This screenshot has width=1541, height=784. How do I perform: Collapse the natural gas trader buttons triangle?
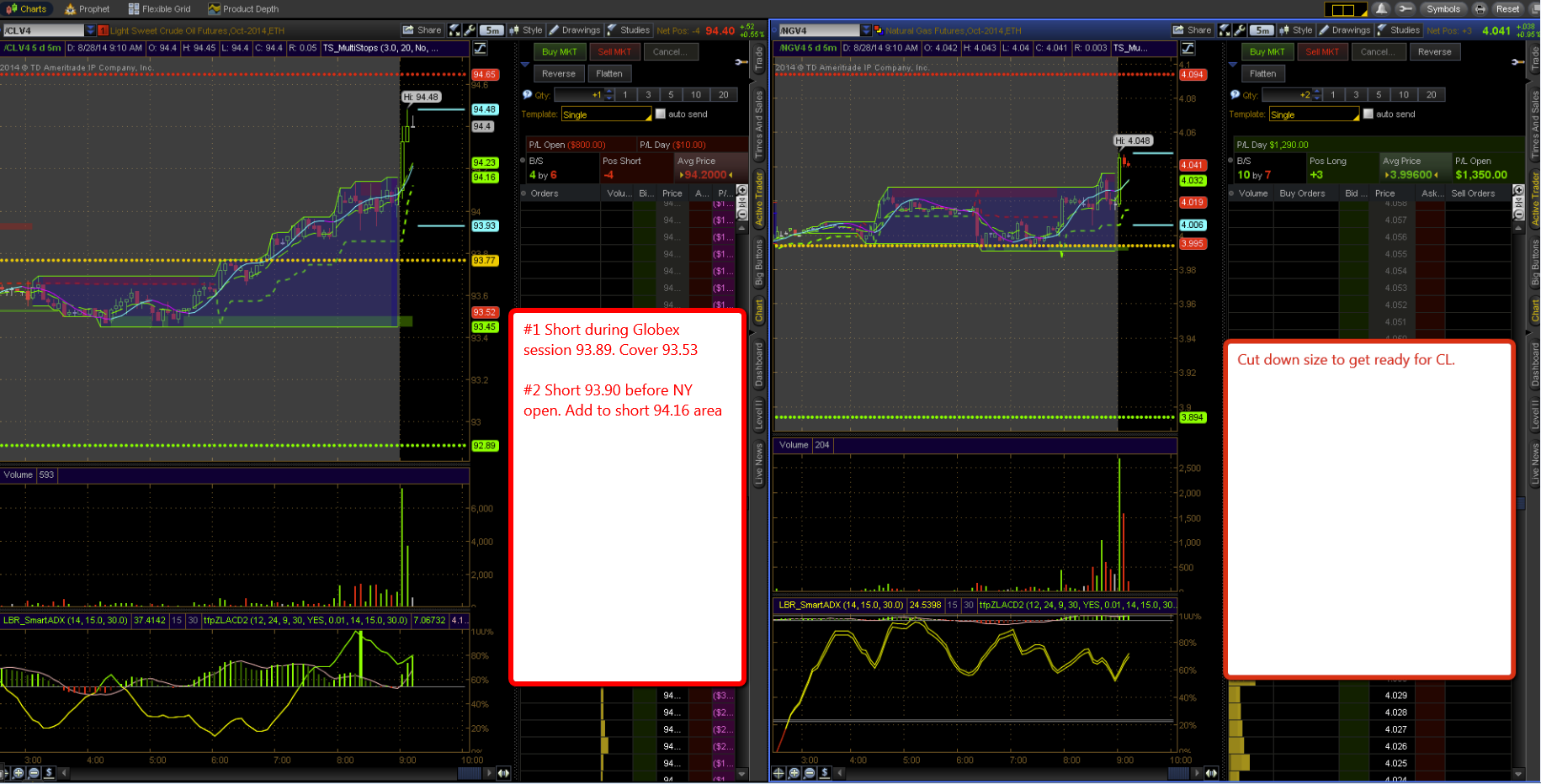(1233, 64)
